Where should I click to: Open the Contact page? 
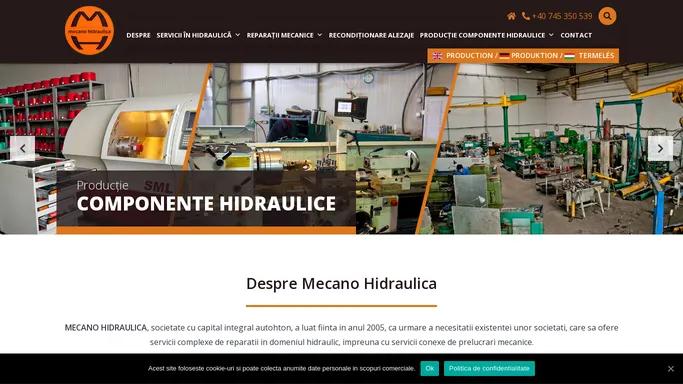(576, 35)
